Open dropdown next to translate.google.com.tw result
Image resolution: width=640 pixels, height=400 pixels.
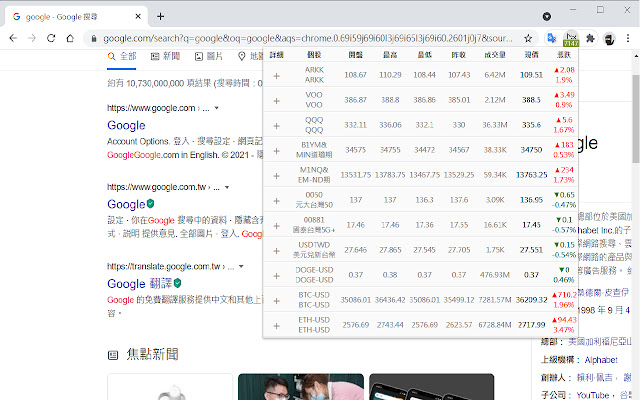coord(241,267)
